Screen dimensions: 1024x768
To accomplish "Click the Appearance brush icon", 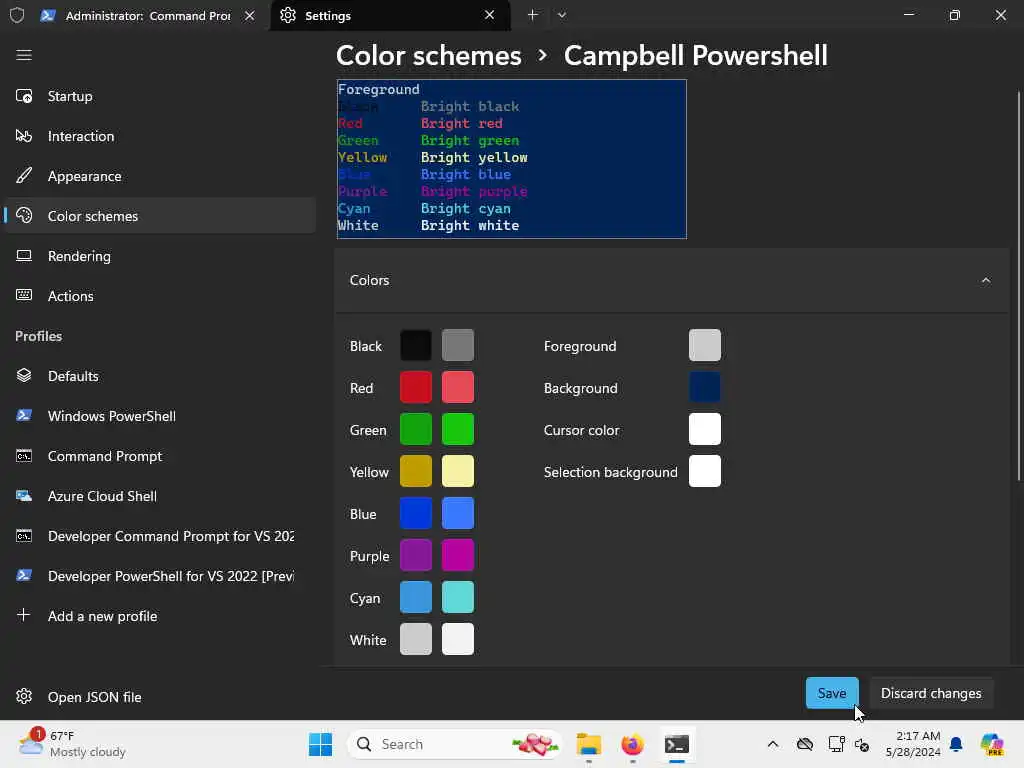I will 24,176.
